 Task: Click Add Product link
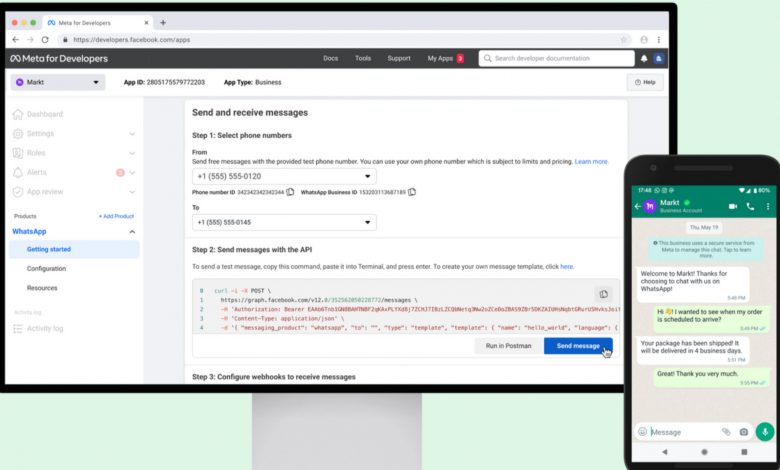tap(116, 216)
